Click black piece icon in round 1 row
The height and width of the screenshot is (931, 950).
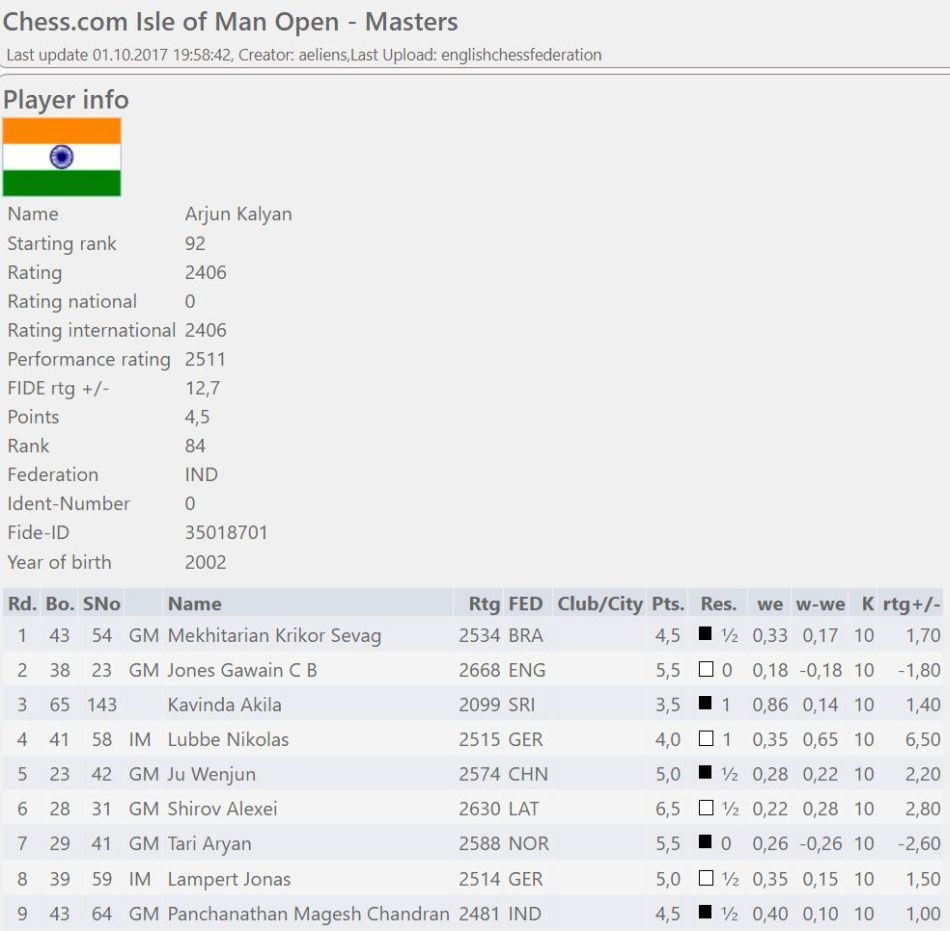coord(705,634)
